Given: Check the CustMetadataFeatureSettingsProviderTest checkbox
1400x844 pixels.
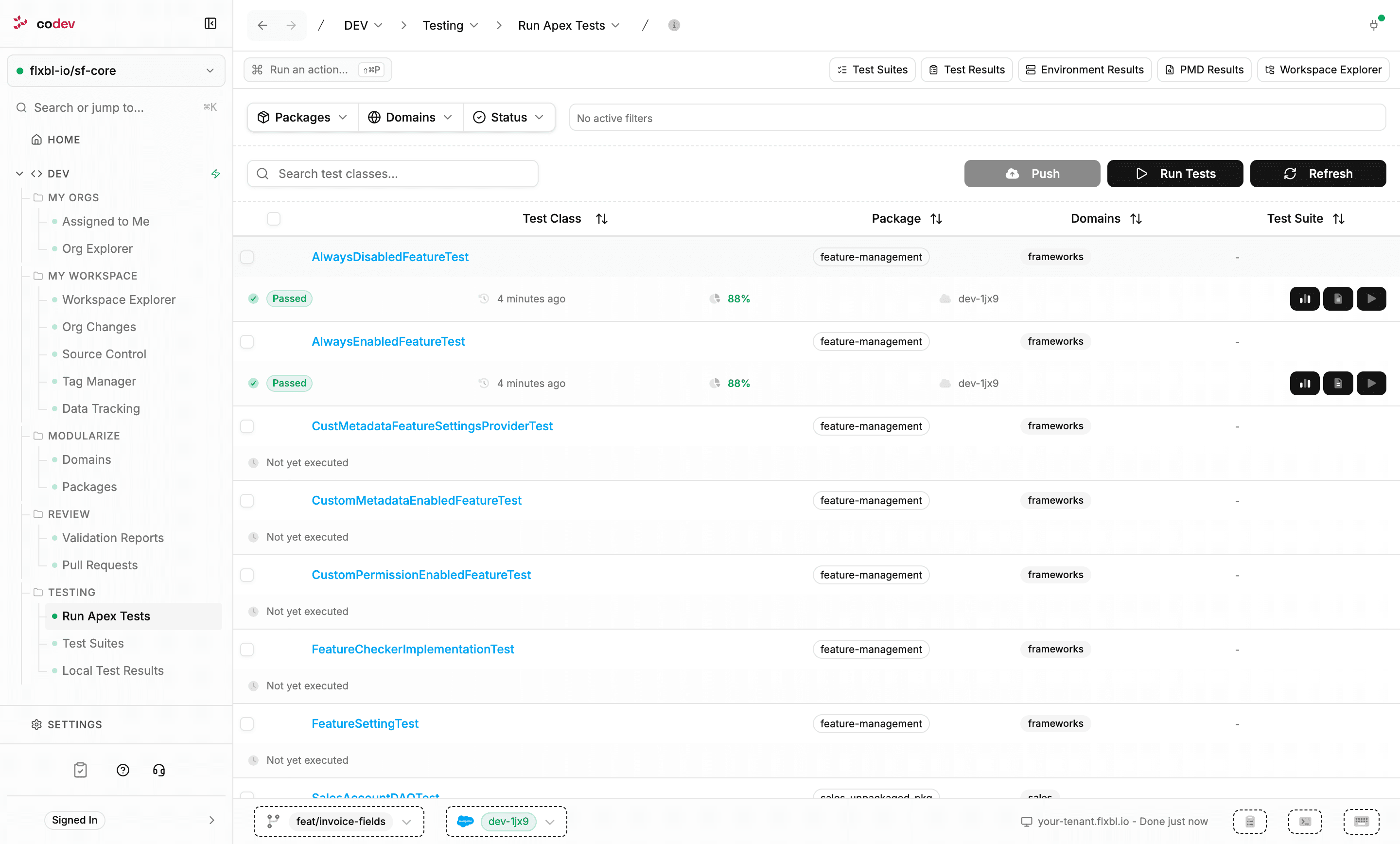Looking at the screenshot, I should (x=247, y=426).
